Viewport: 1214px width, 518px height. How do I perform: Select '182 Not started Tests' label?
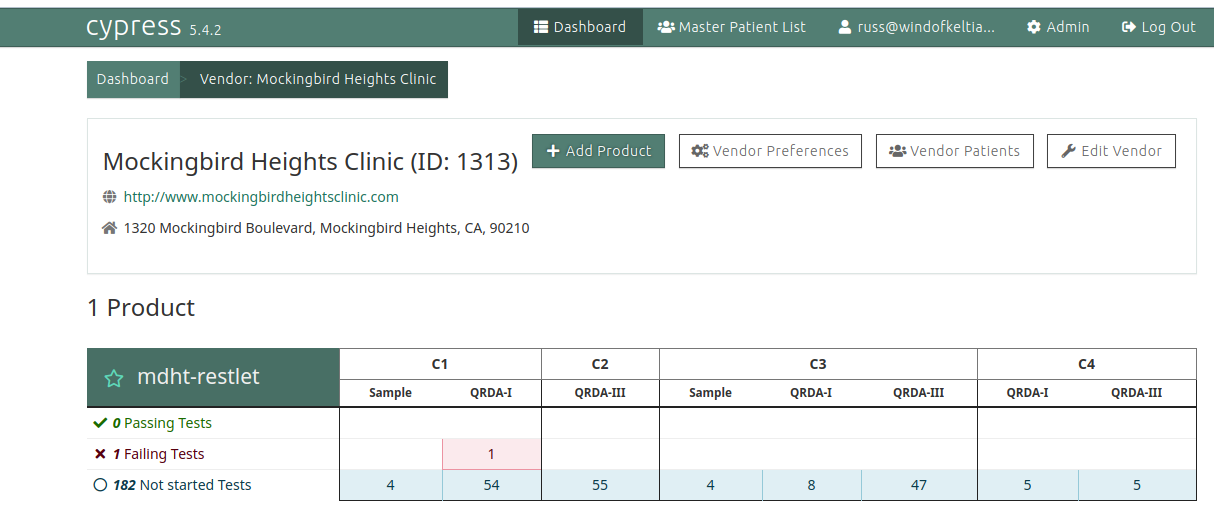[x=182, y=485]
